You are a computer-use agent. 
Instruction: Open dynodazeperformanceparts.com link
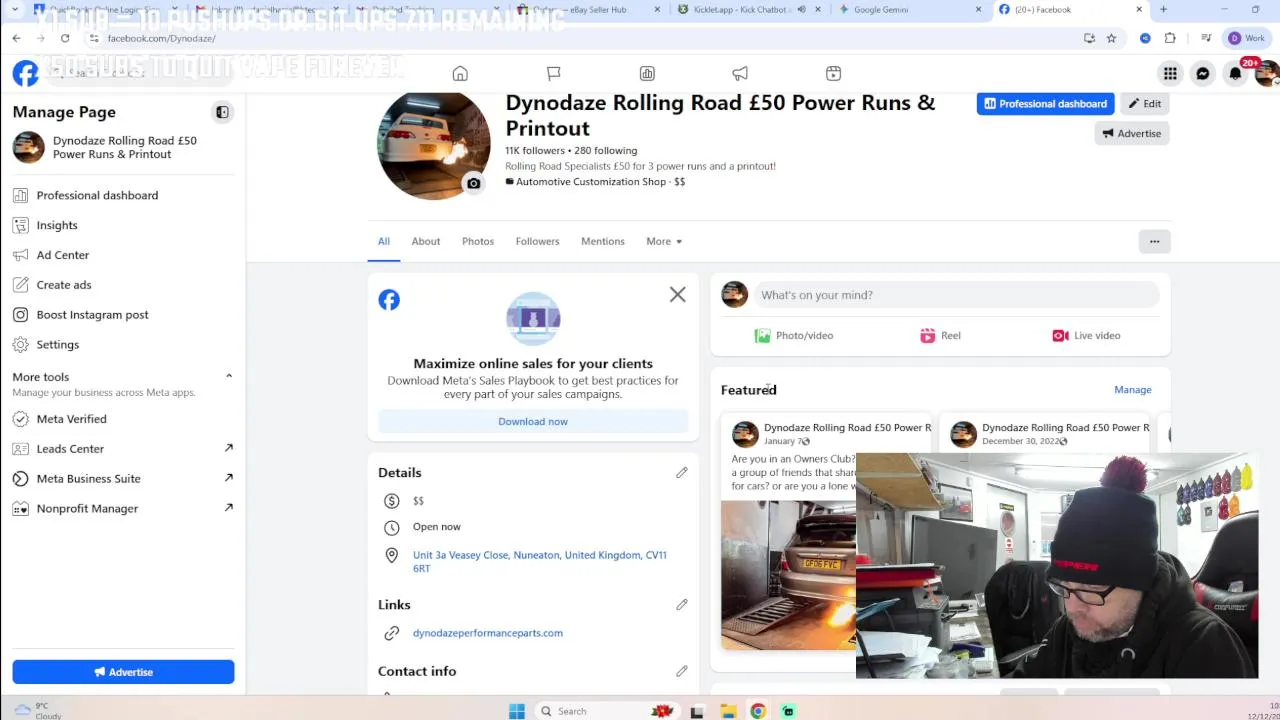coord(488,633)
